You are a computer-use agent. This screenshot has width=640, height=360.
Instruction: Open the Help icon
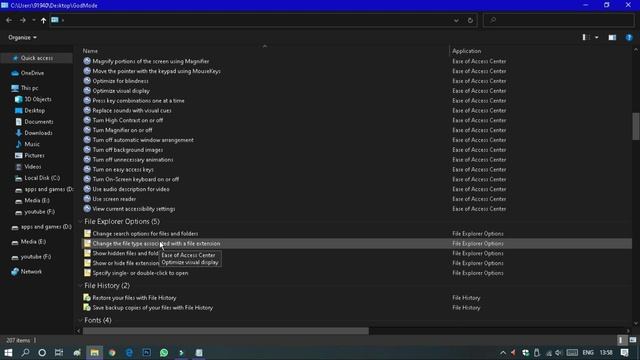click(x=629, y=38)
